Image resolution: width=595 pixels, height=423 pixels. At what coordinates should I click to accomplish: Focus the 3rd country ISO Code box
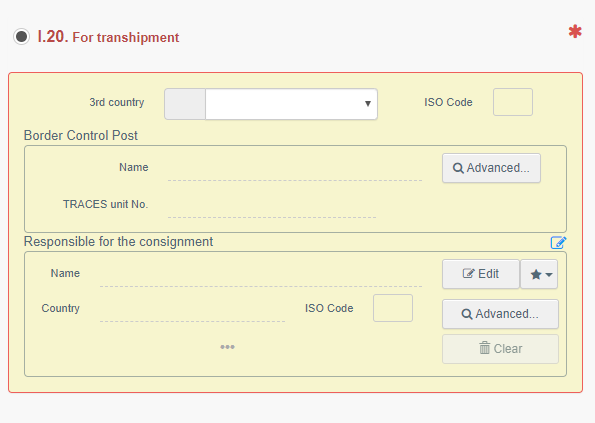click(x=513, y=102)
